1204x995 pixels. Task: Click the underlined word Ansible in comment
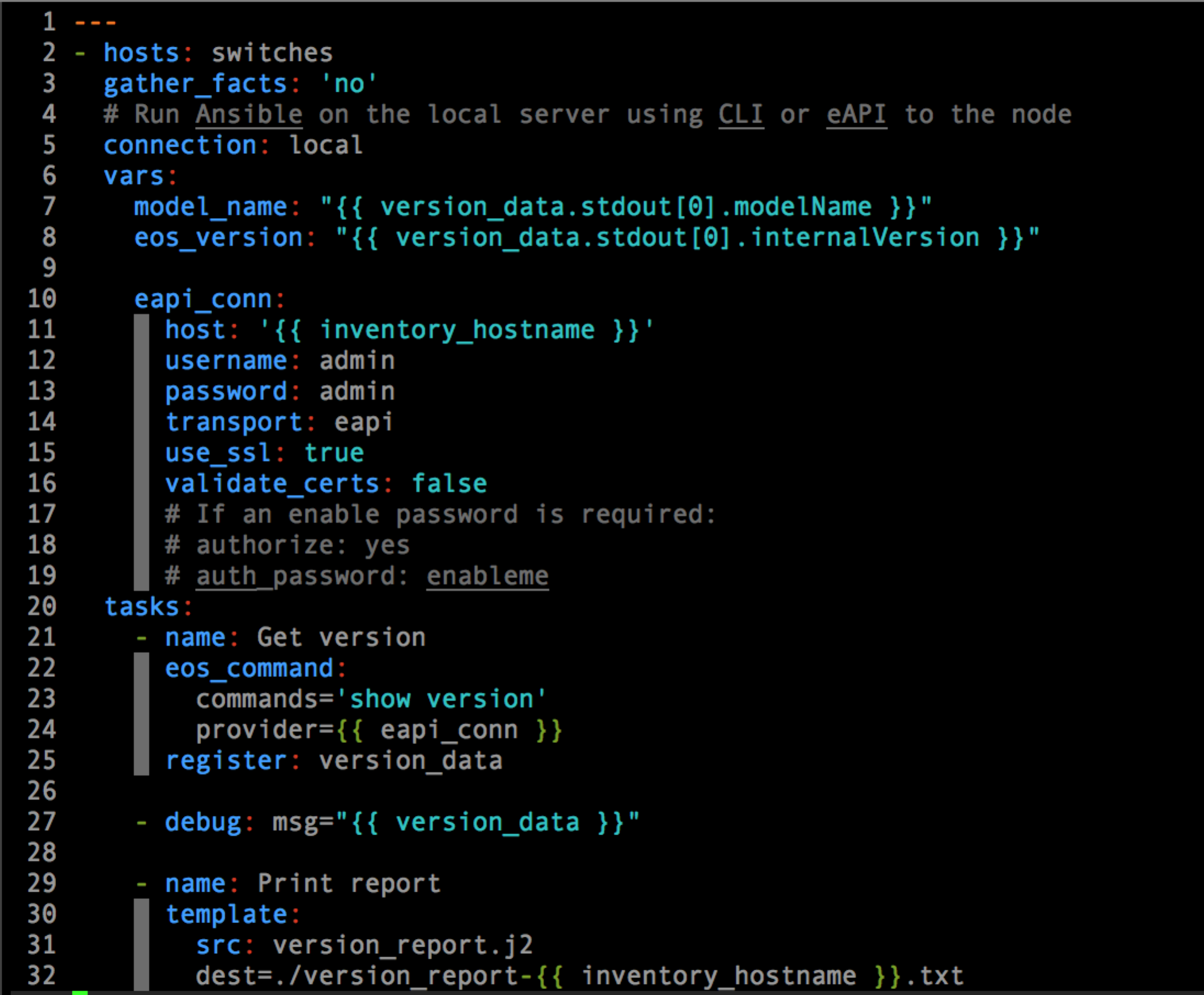[248, 114]
